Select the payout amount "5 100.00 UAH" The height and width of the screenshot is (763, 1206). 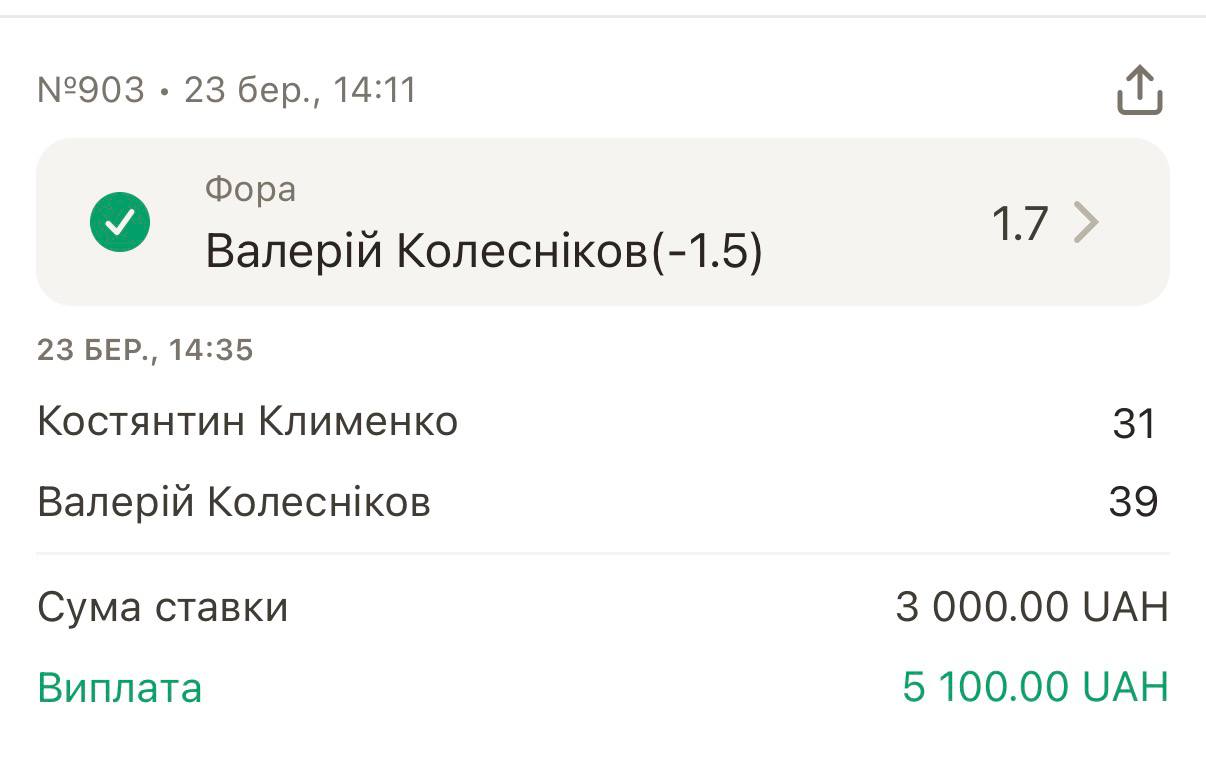tap(1035, 687)
